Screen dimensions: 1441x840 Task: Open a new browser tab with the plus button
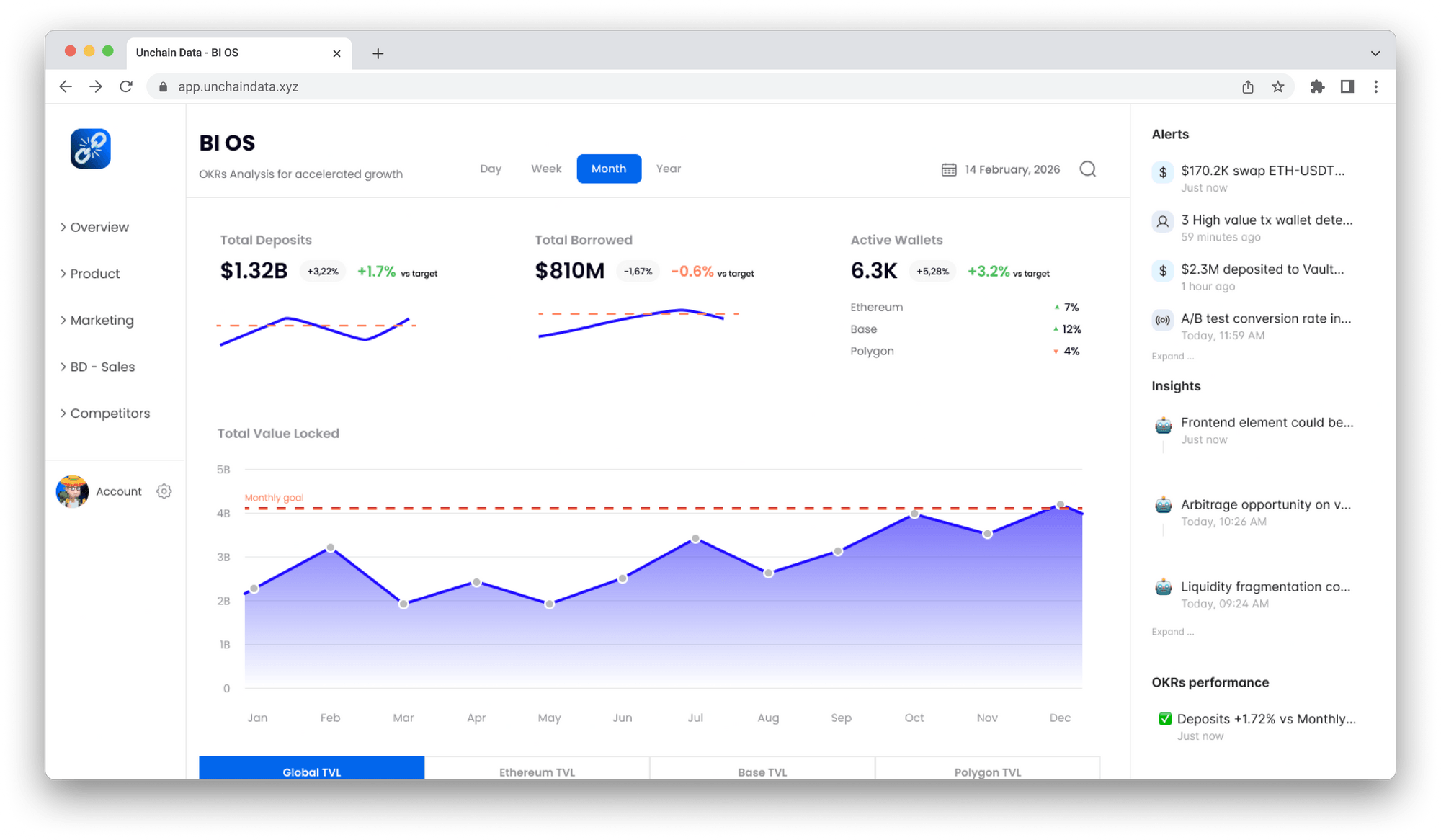(x=378, y=53)
